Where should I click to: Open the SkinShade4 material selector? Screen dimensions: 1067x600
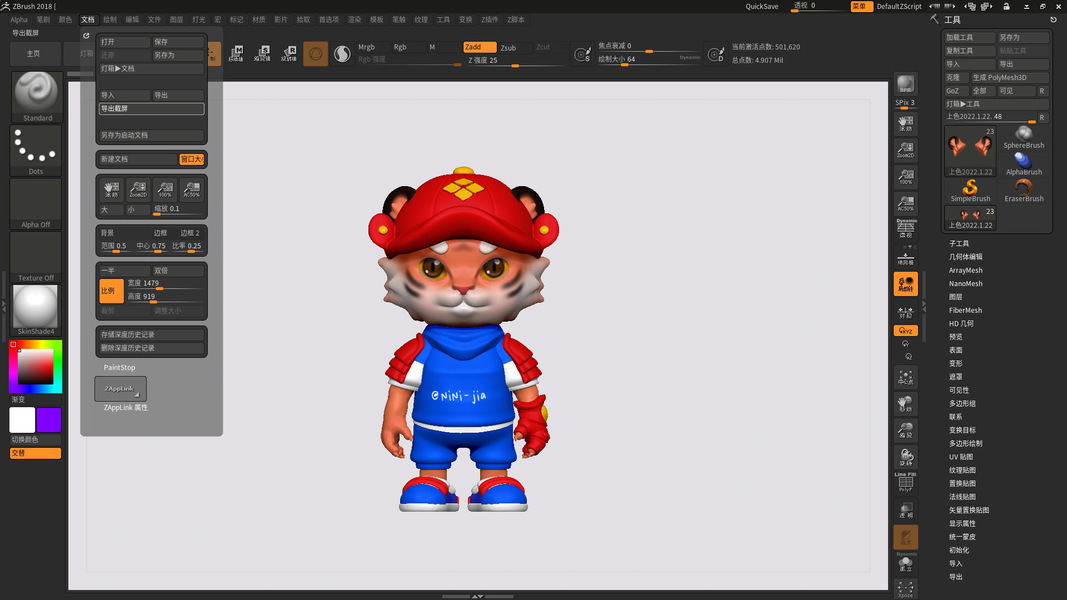[x=36, y=310]
